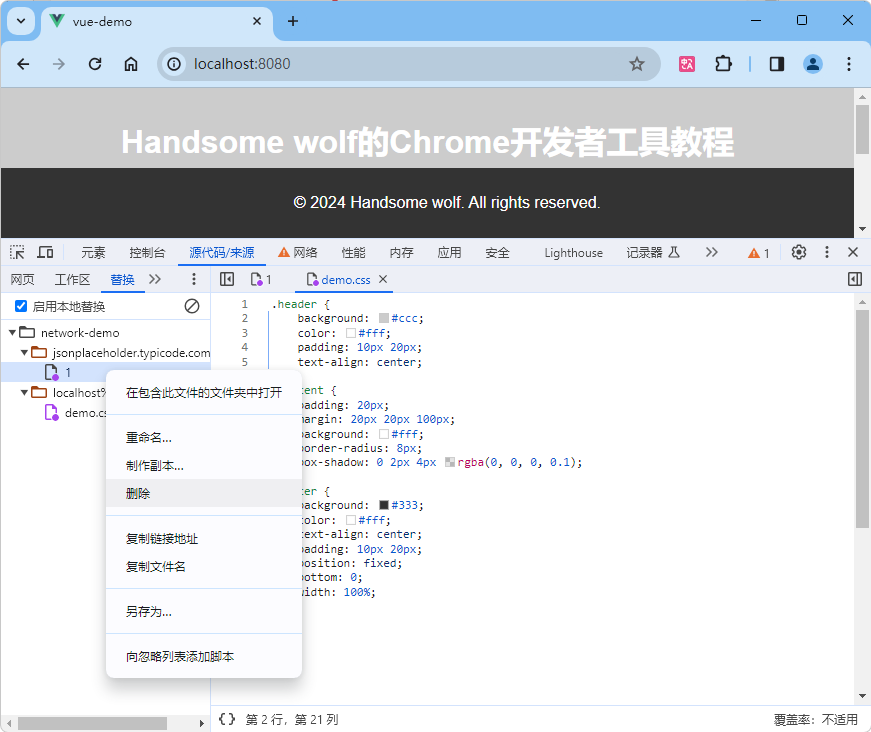
Task: Select demo.css file in tree
Action: pos(75,413)
